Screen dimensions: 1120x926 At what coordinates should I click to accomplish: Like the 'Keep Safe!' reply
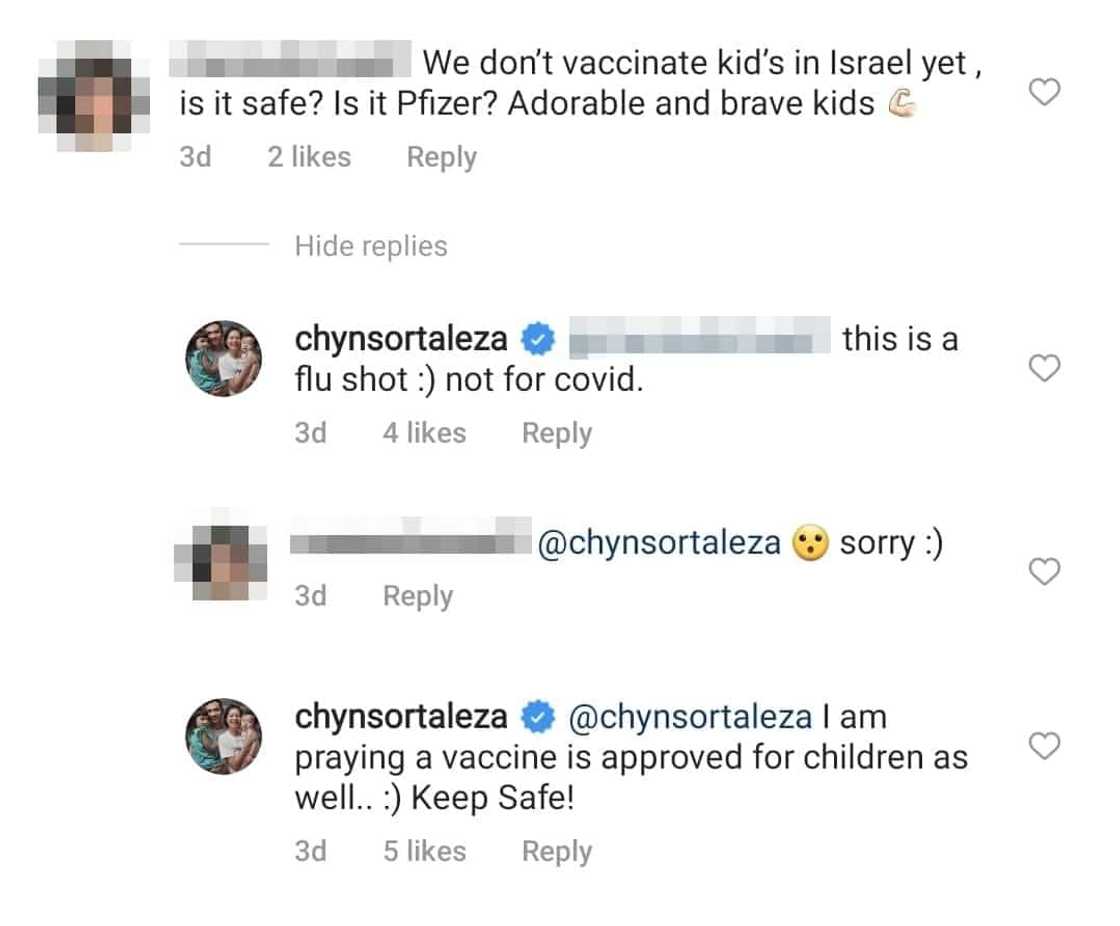point(1044,746)
